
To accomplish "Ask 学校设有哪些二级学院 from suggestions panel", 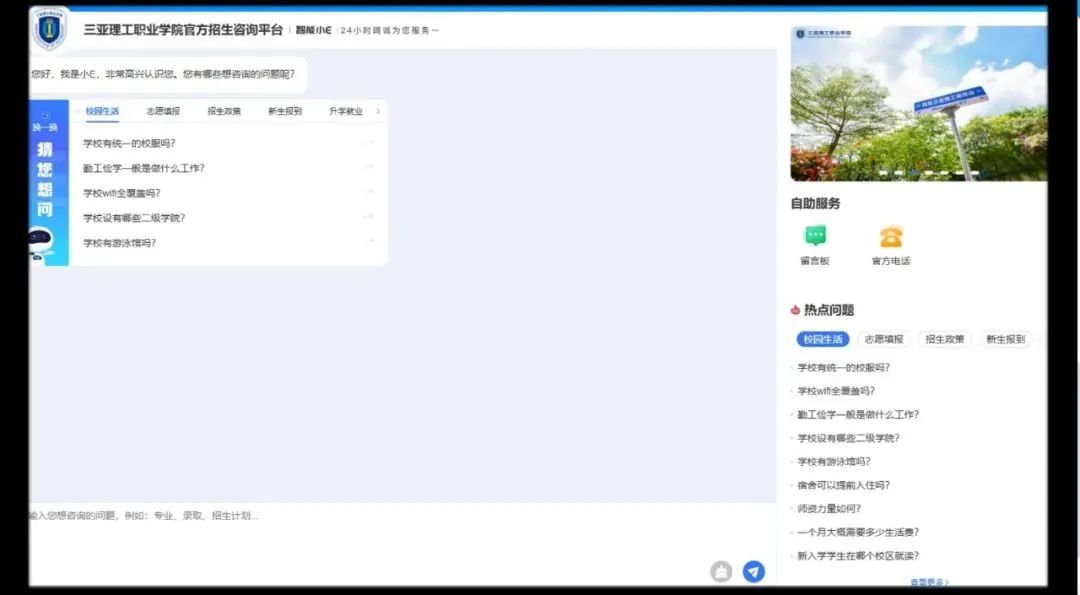I will (x=134, y=218).
